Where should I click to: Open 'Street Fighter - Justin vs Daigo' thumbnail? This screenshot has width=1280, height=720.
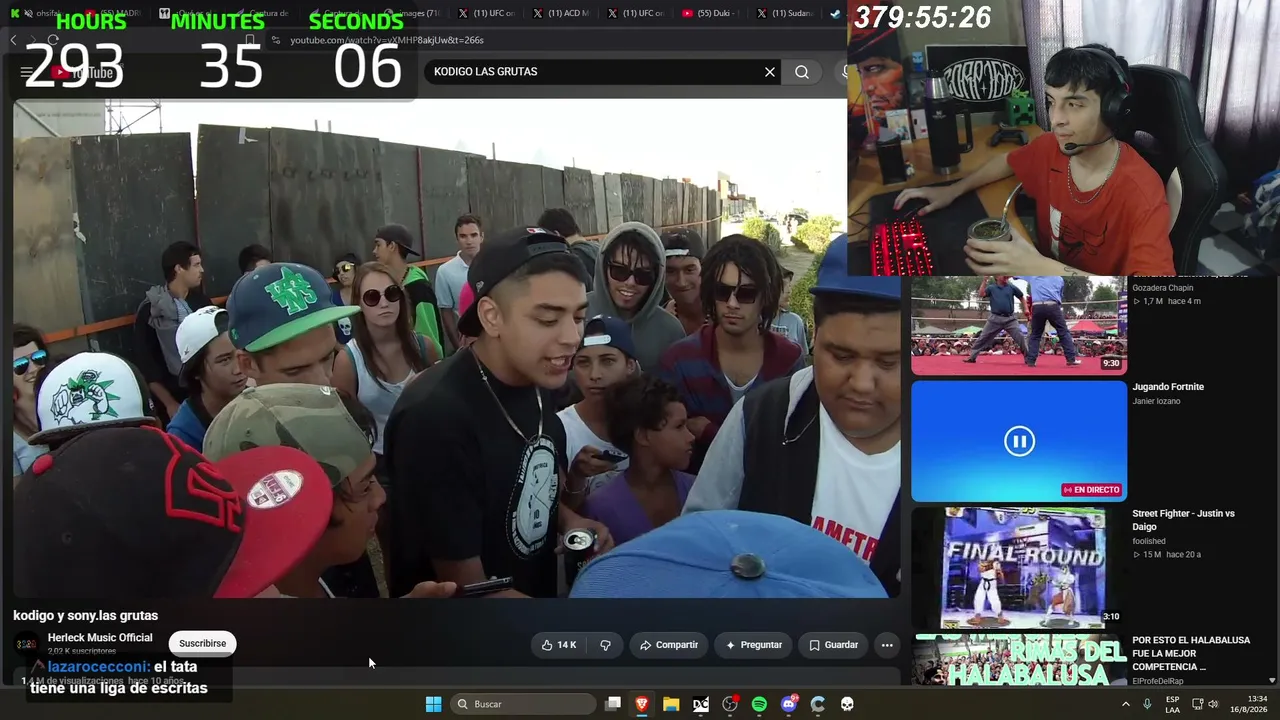click(x=1019, y=567)
